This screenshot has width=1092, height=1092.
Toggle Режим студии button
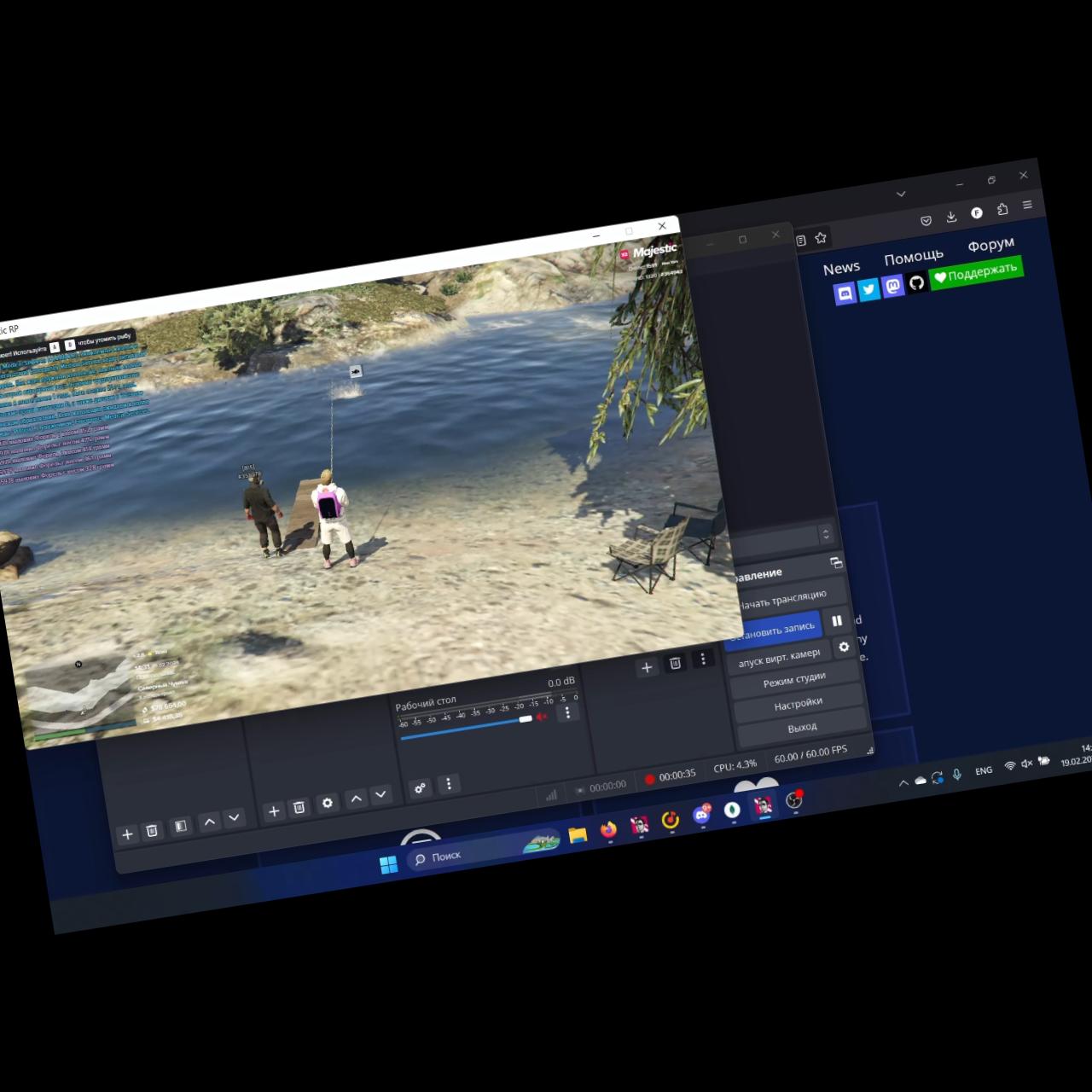794,680
